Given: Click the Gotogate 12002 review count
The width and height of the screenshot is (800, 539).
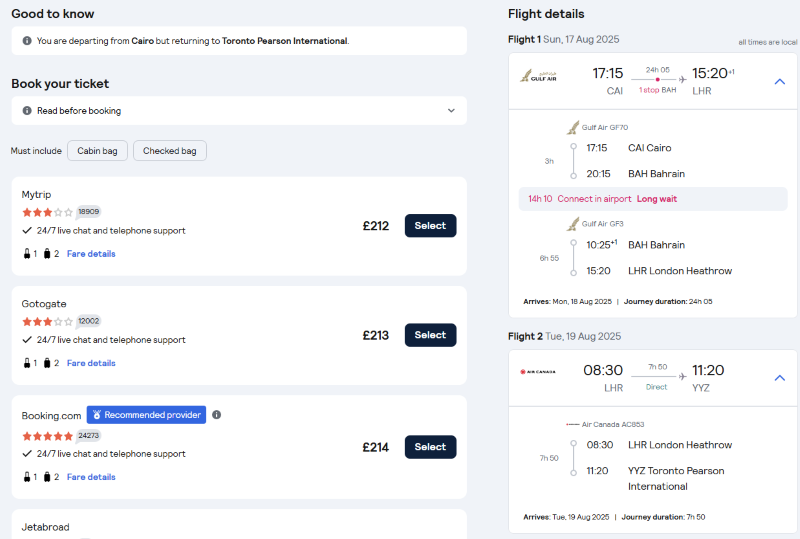Looking at the screenshot, I should coord(89,321).
